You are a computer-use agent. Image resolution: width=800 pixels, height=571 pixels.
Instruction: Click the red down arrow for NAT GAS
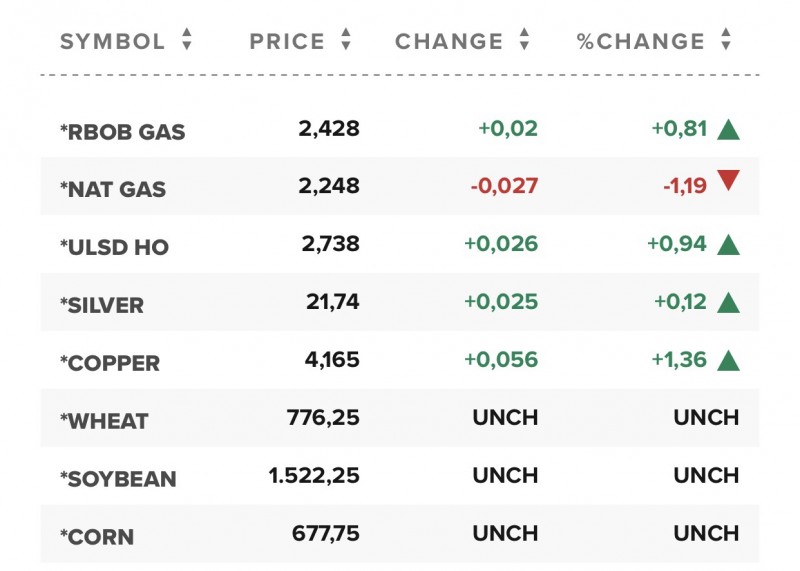tap(728, 181)
